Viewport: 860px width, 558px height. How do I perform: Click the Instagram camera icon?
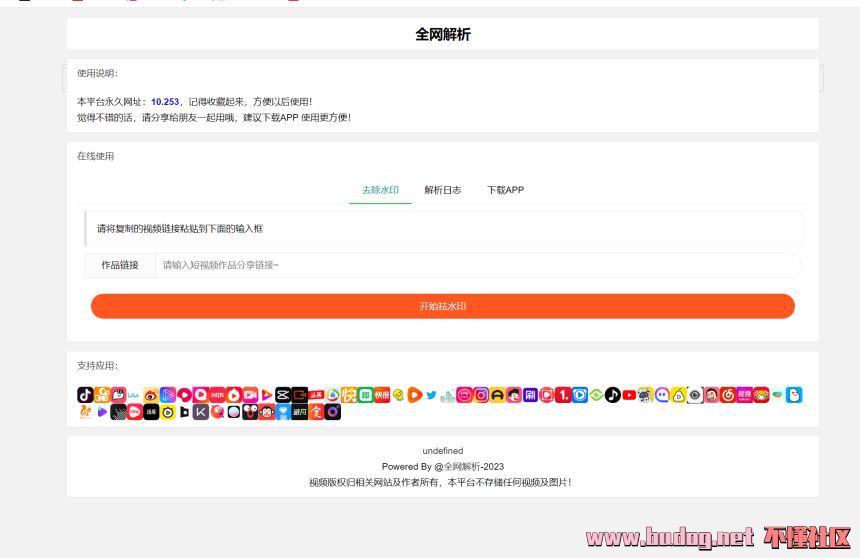(481, 395)
